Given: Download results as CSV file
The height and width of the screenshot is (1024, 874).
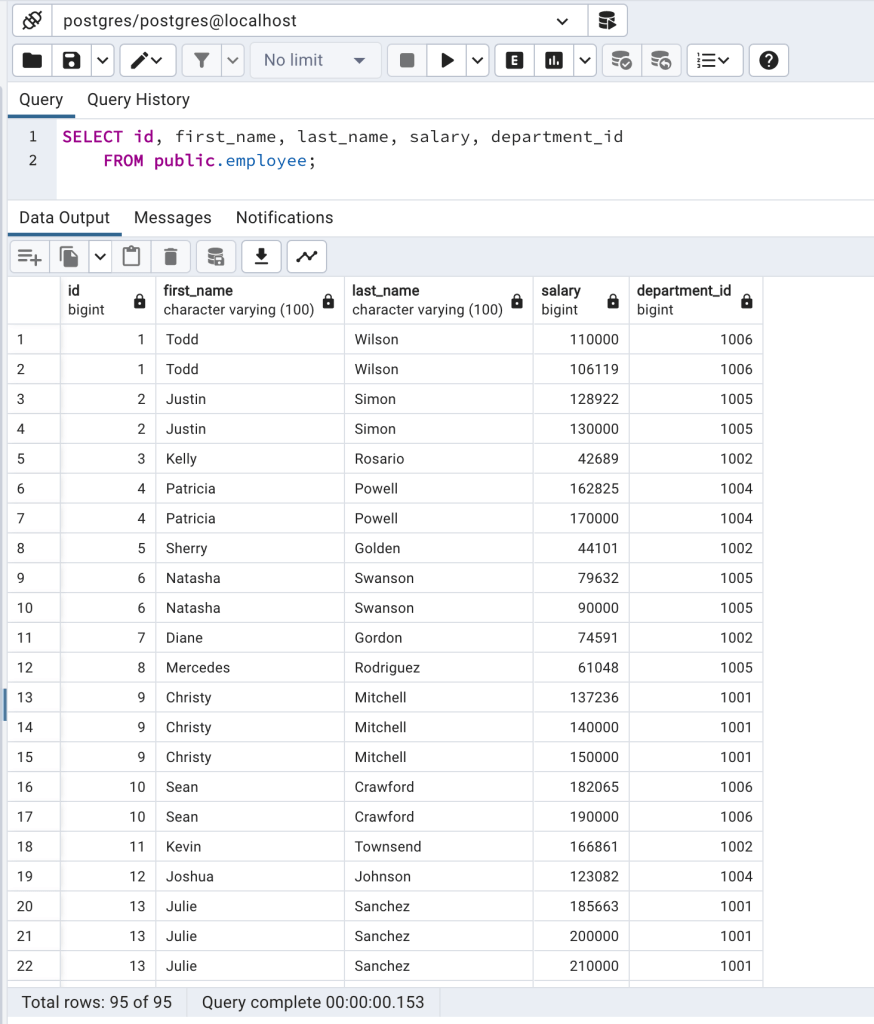Looking at the screenshot, I should (261, 257).
